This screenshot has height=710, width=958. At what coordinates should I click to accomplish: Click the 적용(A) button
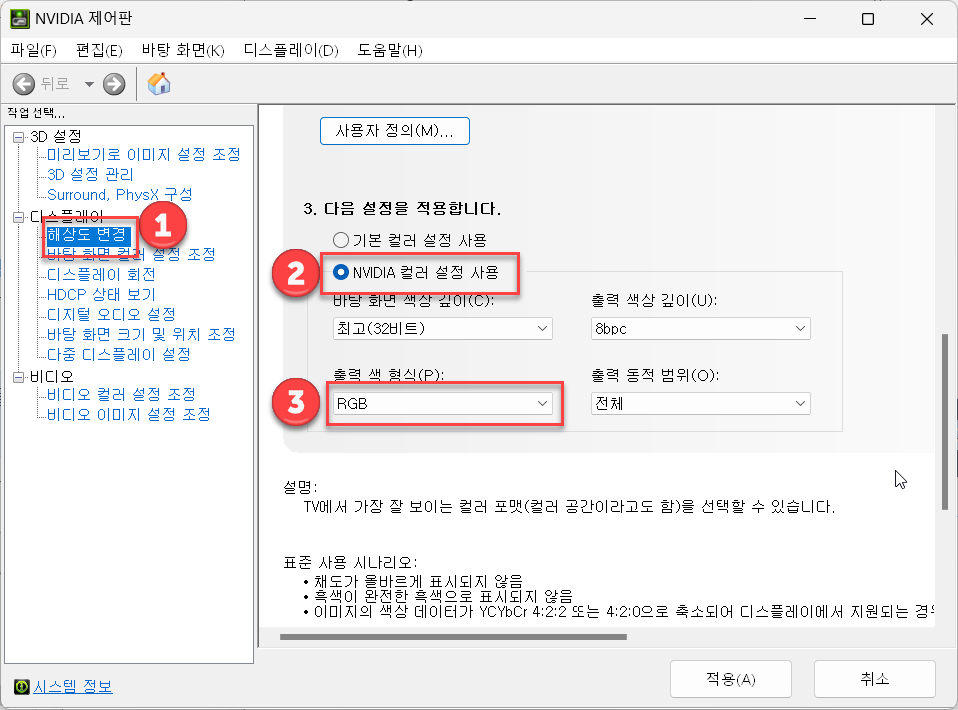tap(731, 679)
